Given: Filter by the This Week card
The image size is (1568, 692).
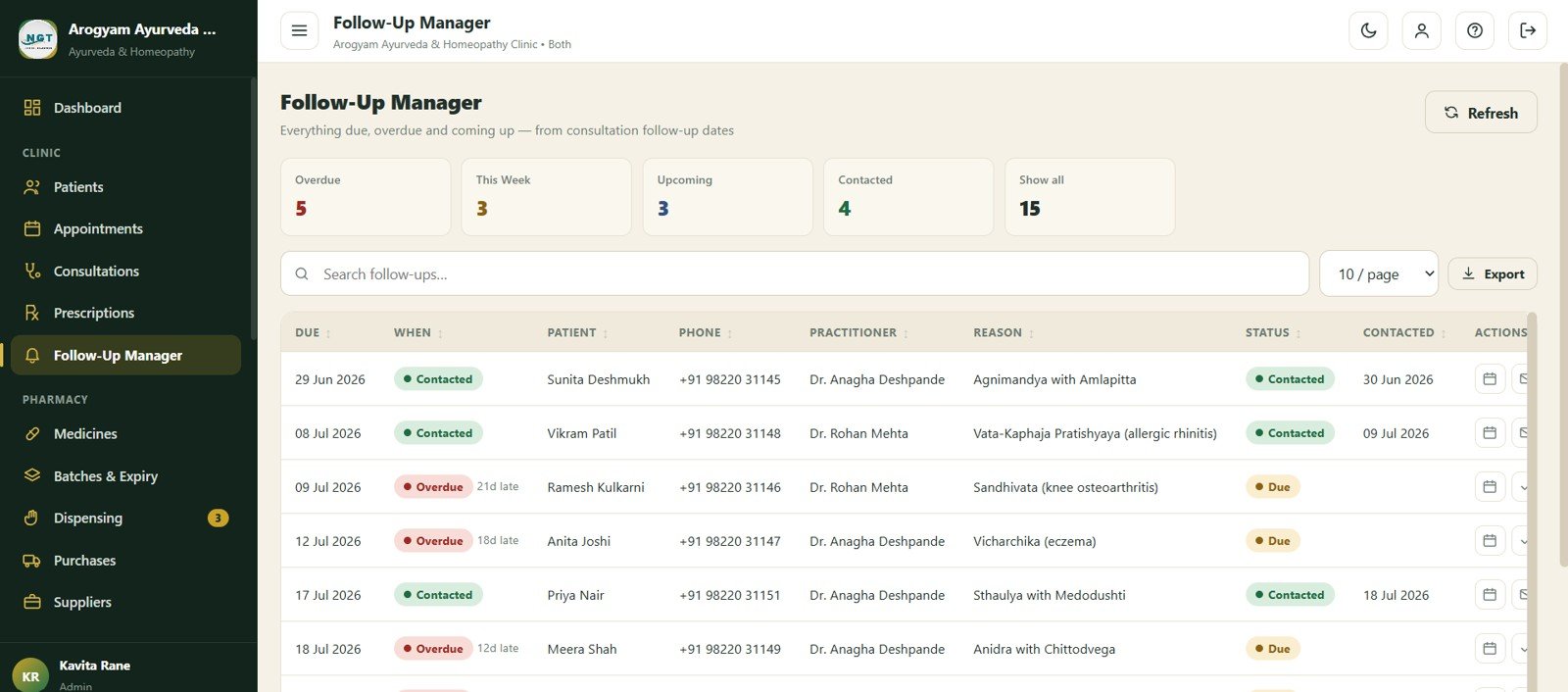Looking at the screenshot, I should pyautogui.click(x=546, y=197).
